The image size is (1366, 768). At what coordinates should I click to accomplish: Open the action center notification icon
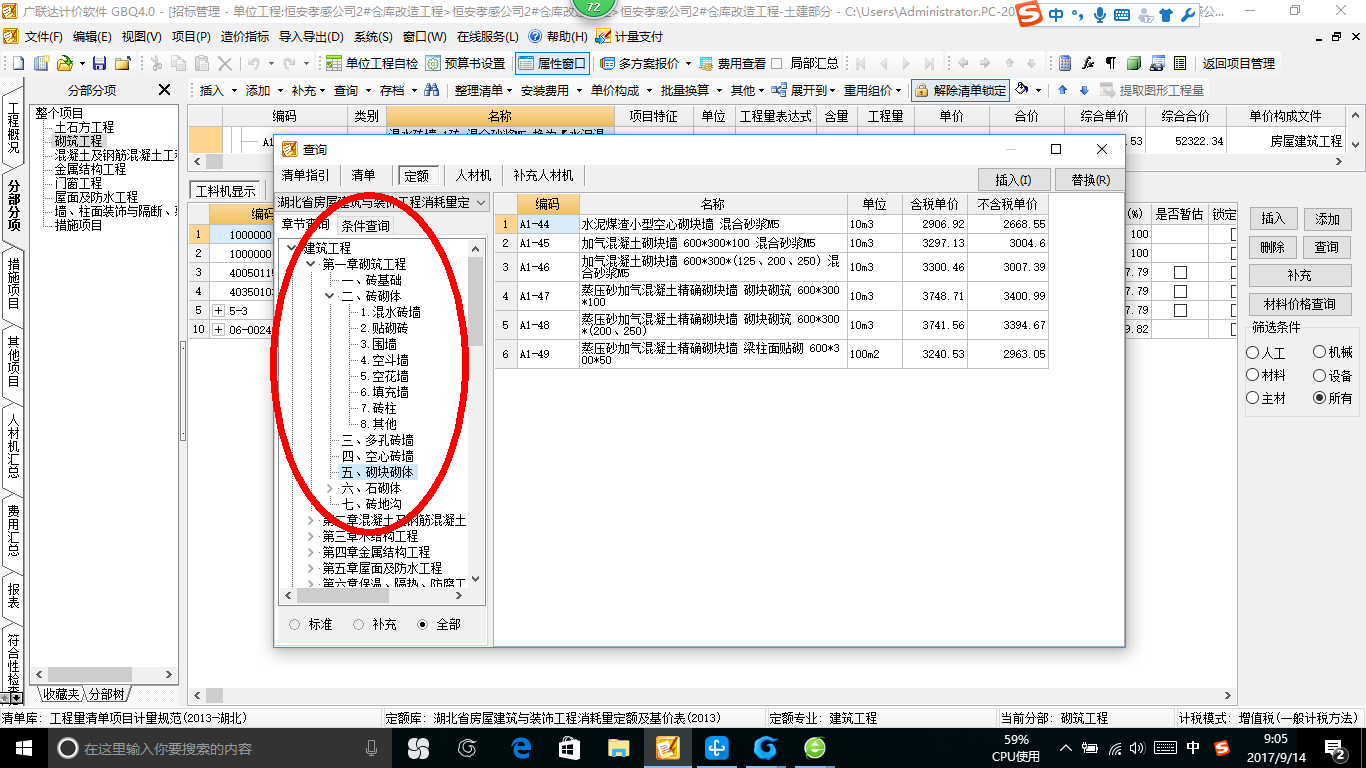pos(1335,747)
